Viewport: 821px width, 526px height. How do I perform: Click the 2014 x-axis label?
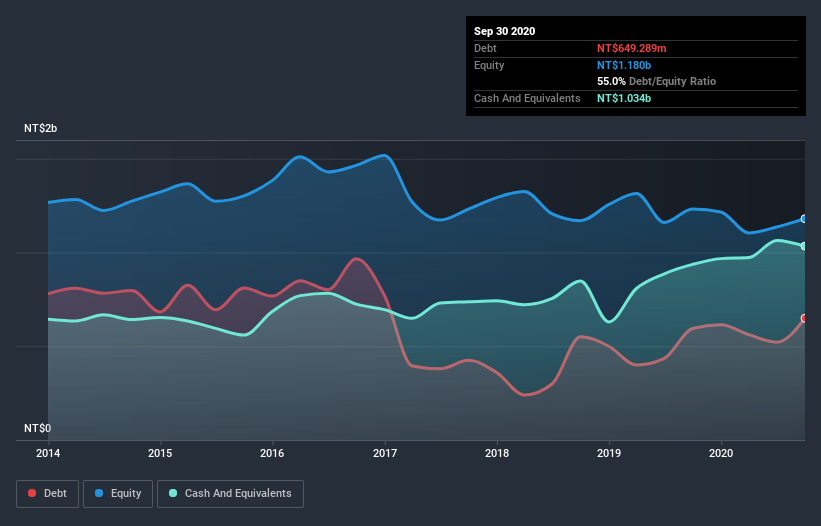(48, 453)
